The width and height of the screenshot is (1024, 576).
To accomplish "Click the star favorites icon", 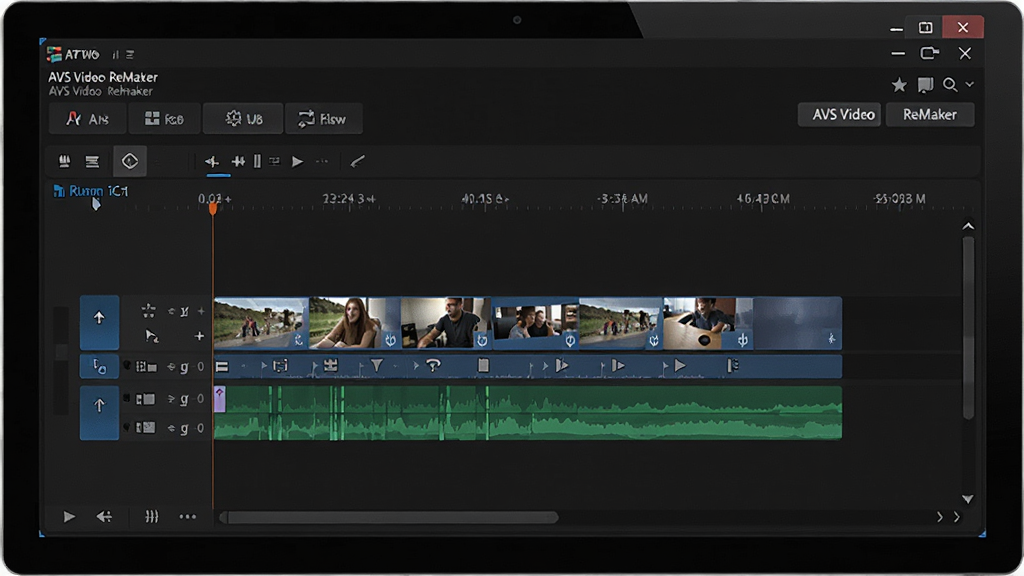I will pyautogui.click(x=899, y=84).
